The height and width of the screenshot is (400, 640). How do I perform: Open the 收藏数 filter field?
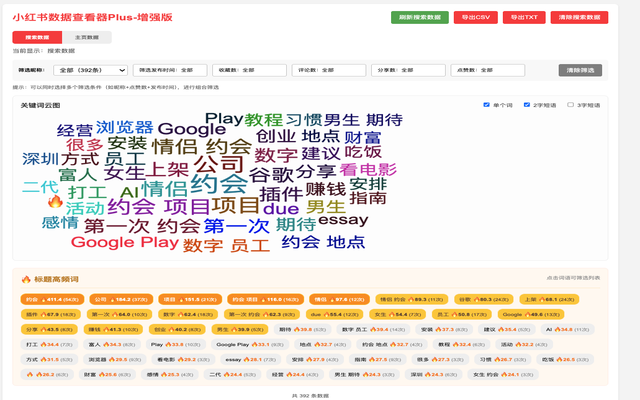click(249, 70)
